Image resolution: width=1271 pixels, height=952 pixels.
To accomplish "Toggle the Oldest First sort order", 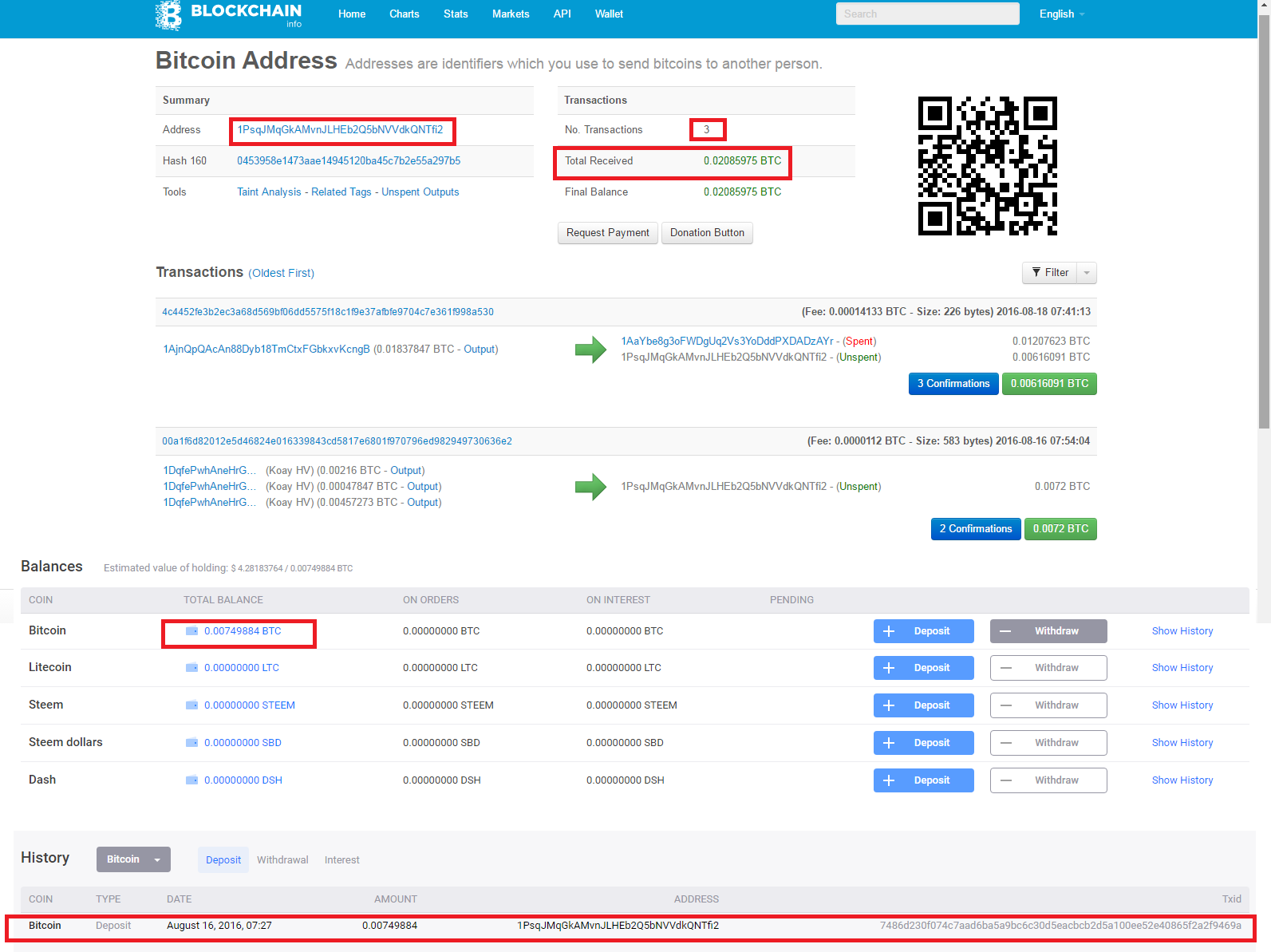I will [x=282, y=273].
